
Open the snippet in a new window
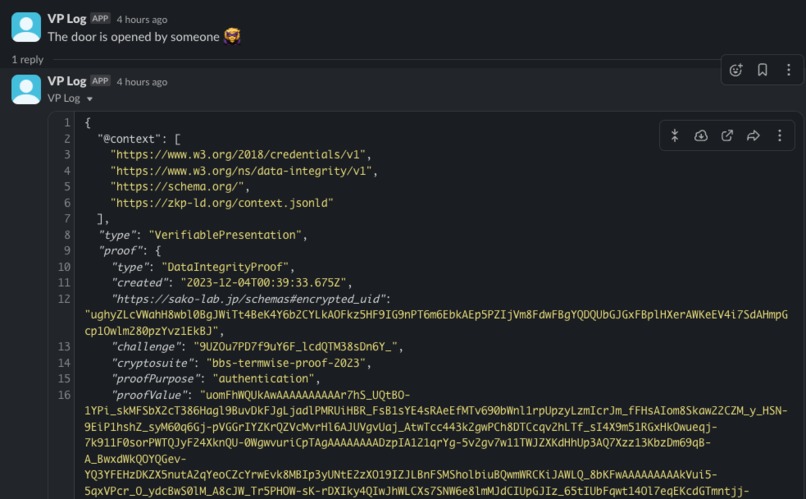point(727,136)
